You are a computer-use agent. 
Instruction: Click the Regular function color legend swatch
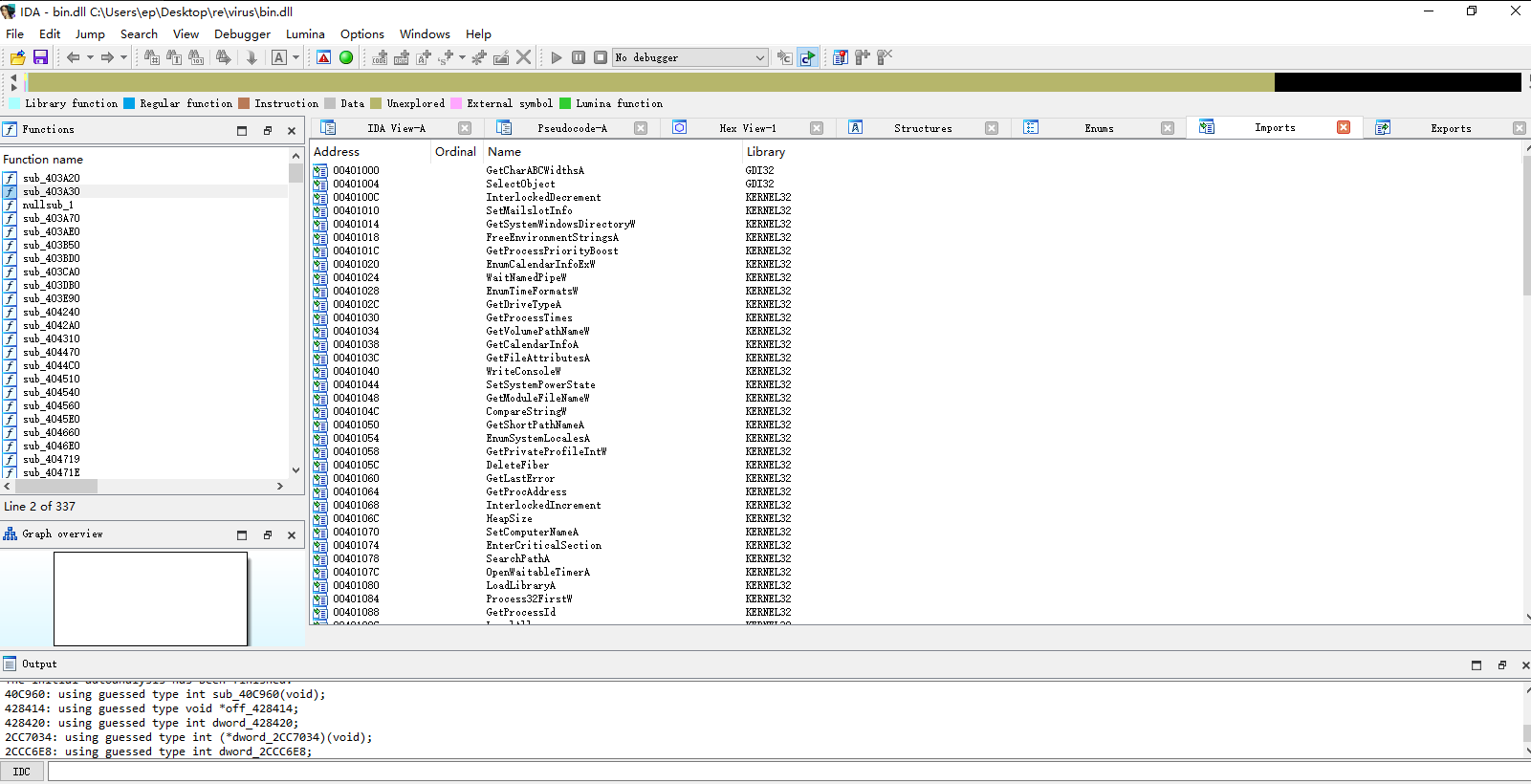pyautogui.click(x=129, y=103)
